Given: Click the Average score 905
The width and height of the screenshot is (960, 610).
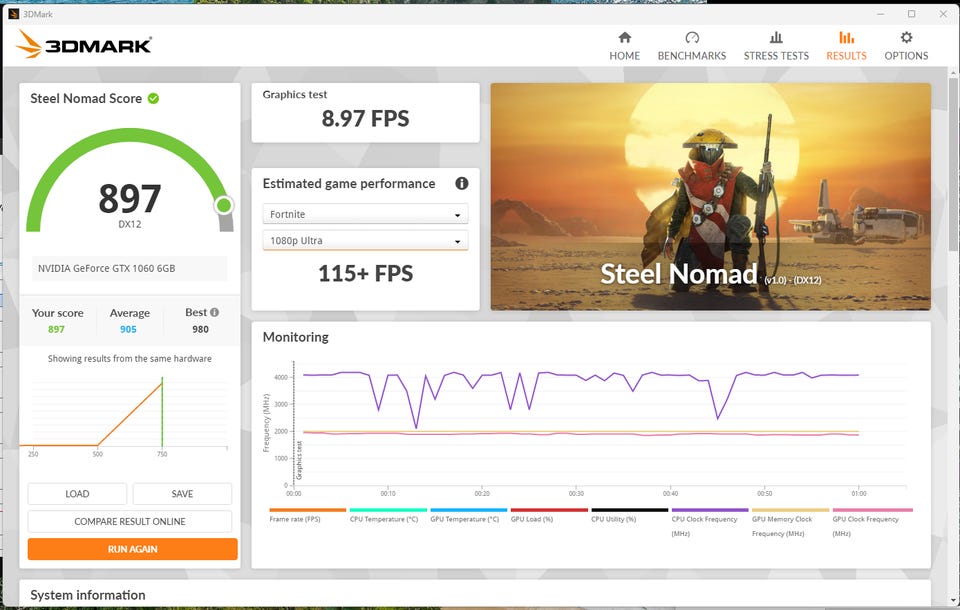Looking at the screenshot, I should (128, 329).
